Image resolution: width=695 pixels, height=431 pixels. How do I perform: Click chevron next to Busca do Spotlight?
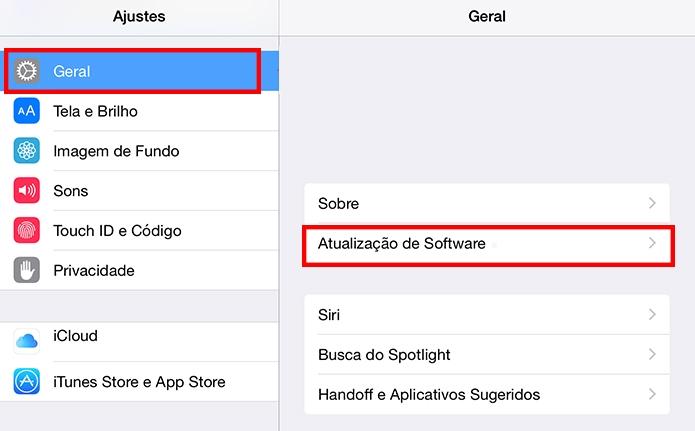pos(652,354)
